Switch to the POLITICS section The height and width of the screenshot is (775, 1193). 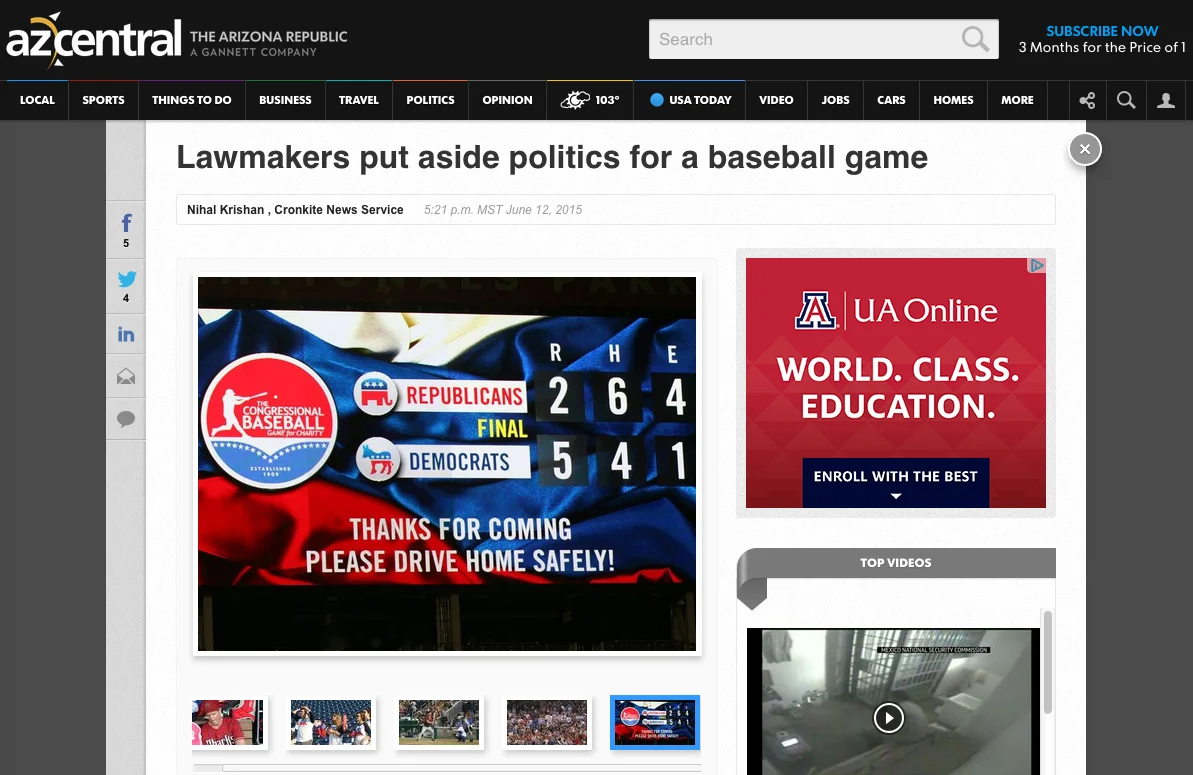pos(430,100)
